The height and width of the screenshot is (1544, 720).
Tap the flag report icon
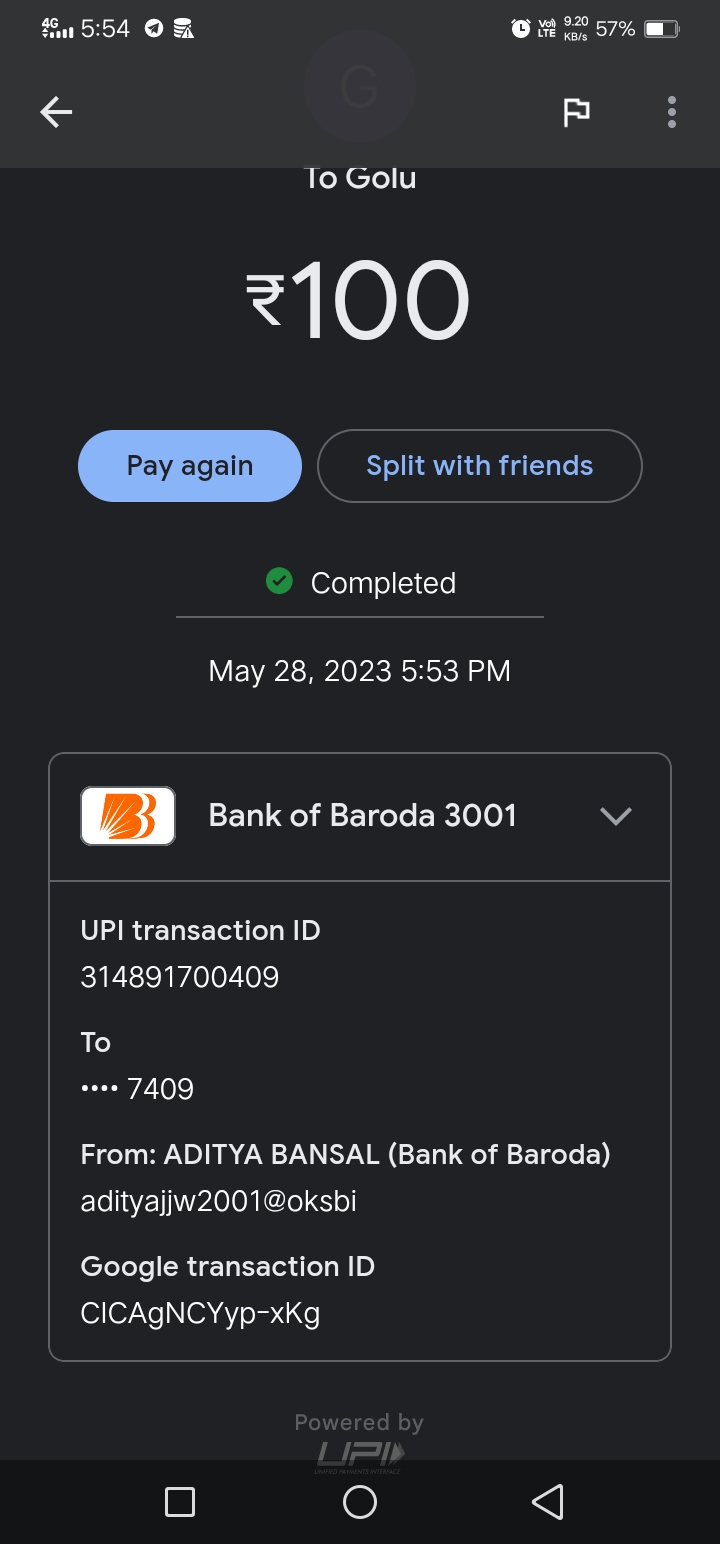pyautogui.click(x=576, y=112)
